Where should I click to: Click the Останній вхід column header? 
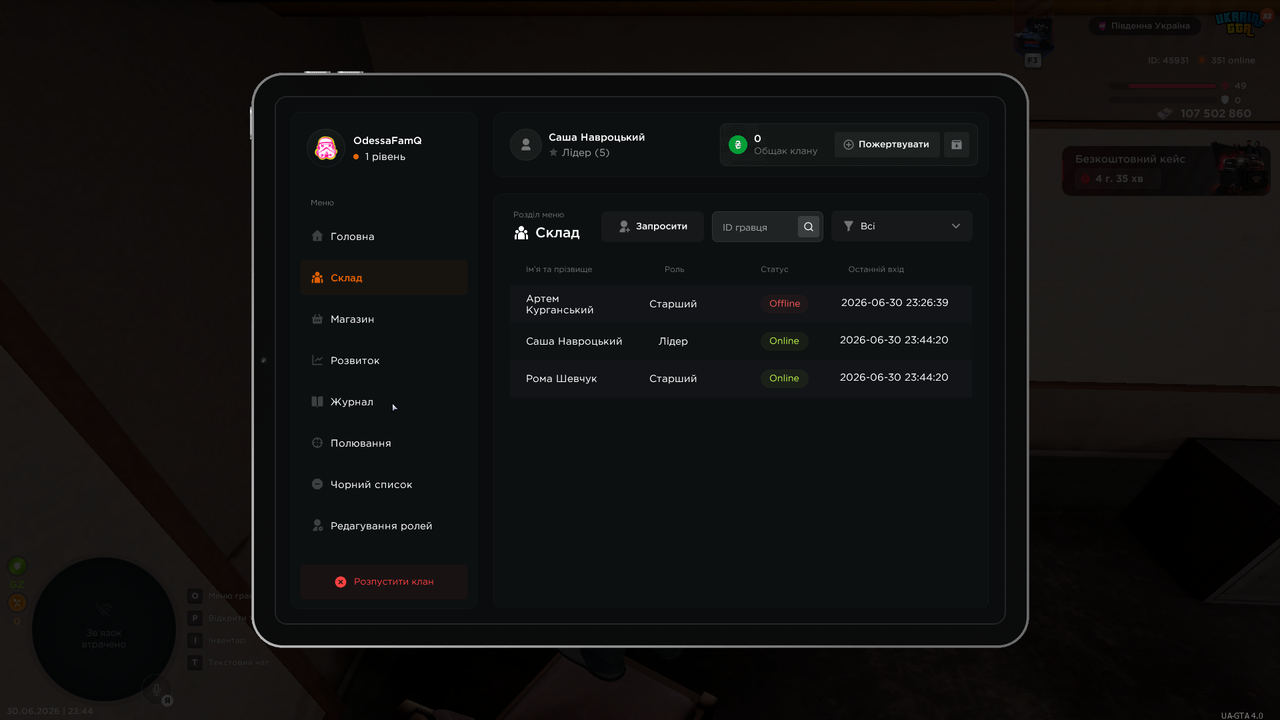coord(876,269)
